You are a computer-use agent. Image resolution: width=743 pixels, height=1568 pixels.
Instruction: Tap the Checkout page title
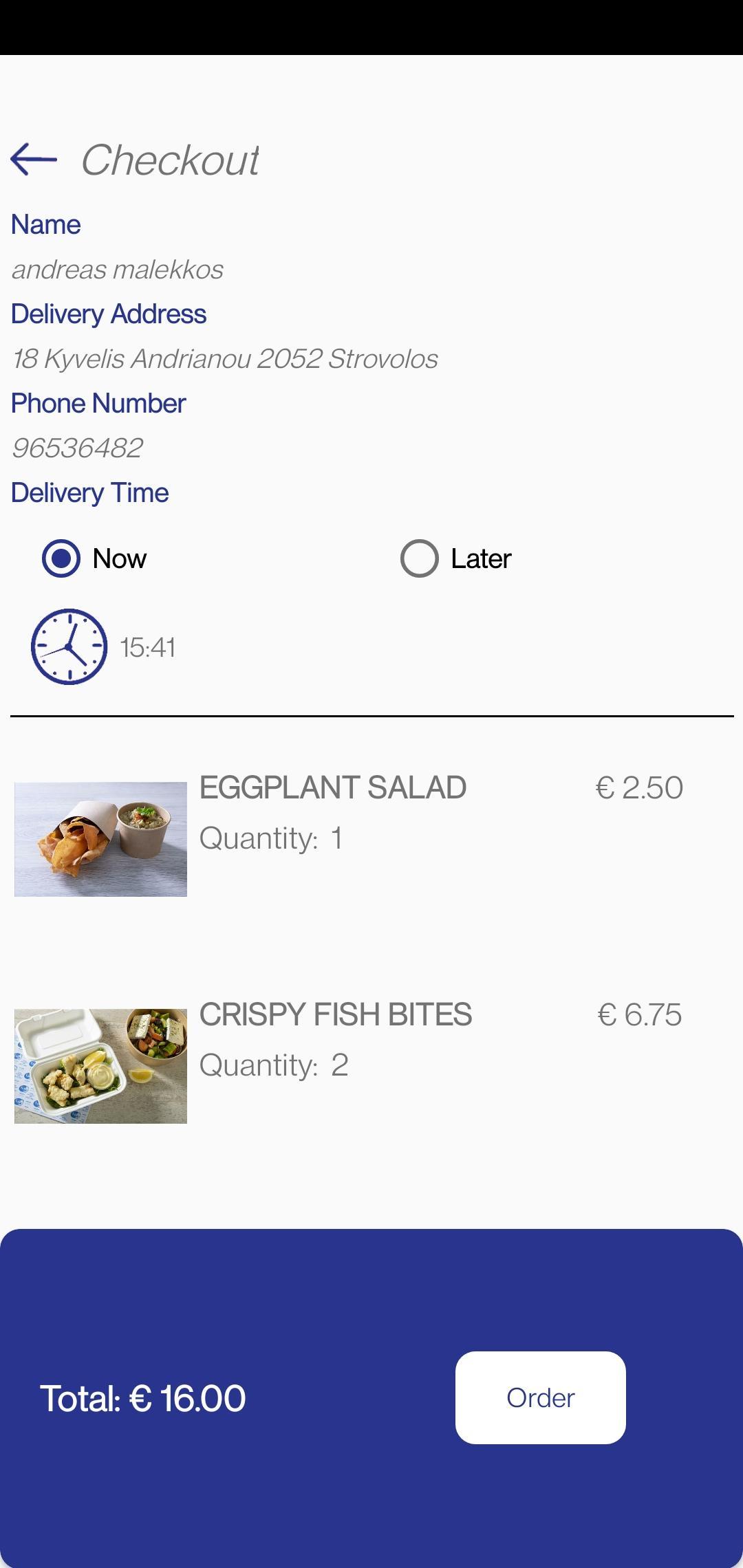(x=170, y=160)
